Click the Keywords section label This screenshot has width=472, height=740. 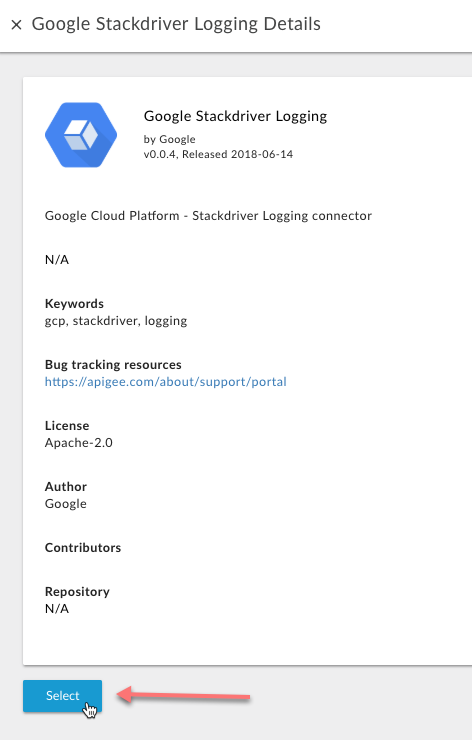tap(74, 303)
